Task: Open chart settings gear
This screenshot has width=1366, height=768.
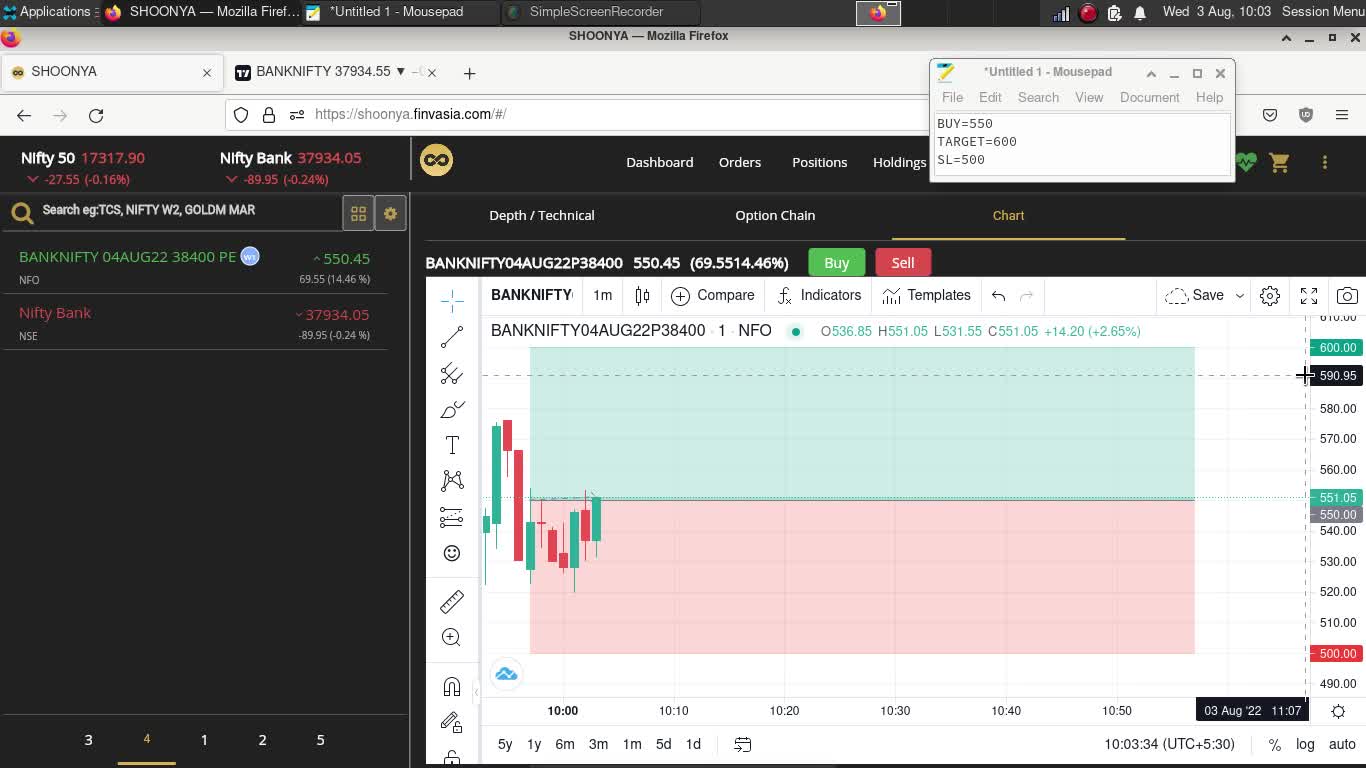Action: [1270, 295]
